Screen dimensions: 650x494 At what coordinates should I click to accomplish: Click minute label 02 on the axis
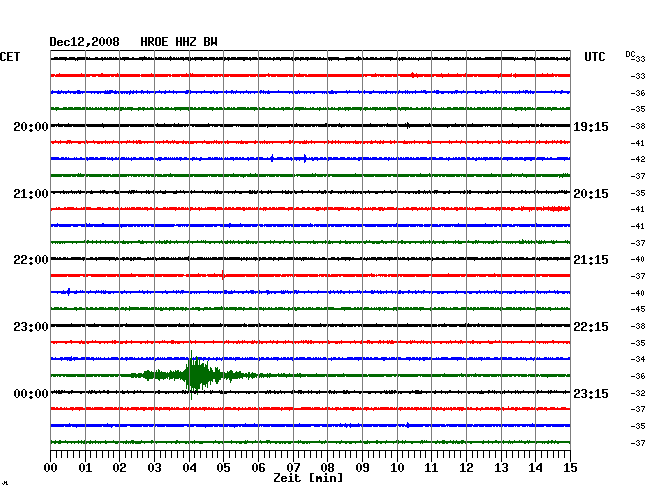pyautogui.click(x=119, y=468)
